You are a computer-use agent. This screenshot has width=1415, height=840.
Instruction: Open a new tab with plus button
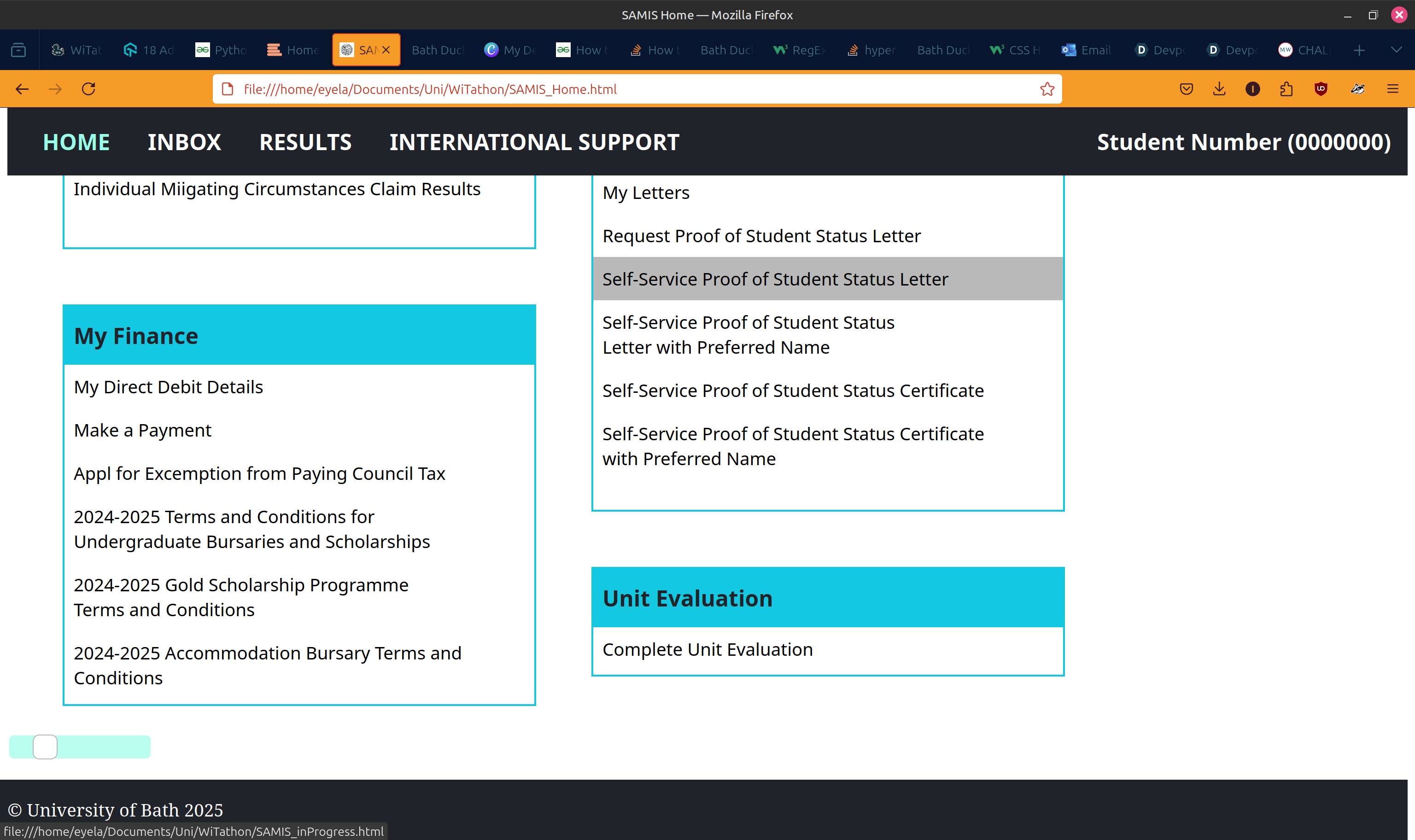pos(1359,50)
